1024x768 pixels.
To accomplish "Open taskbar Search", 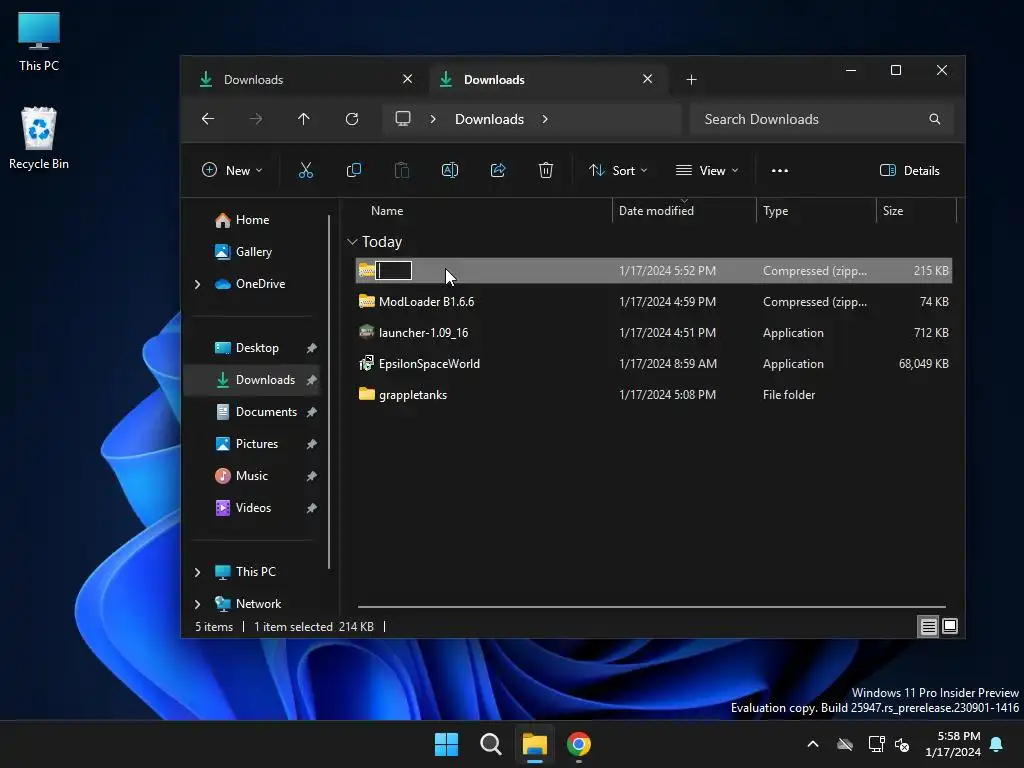I will pyautogui.click(x=490, y=744).
